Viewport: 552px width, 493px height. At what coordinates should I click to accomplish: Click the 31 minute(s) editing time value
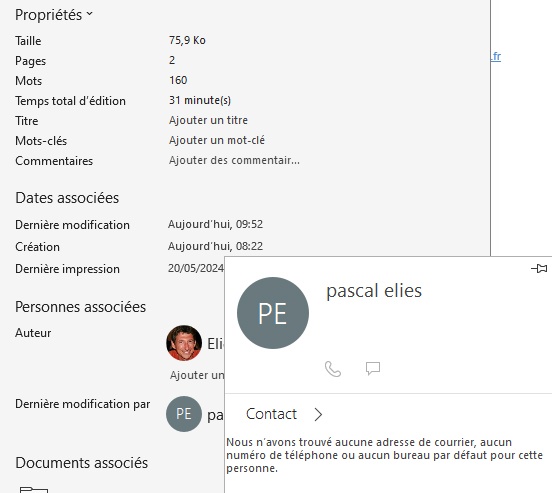point(200,100)
